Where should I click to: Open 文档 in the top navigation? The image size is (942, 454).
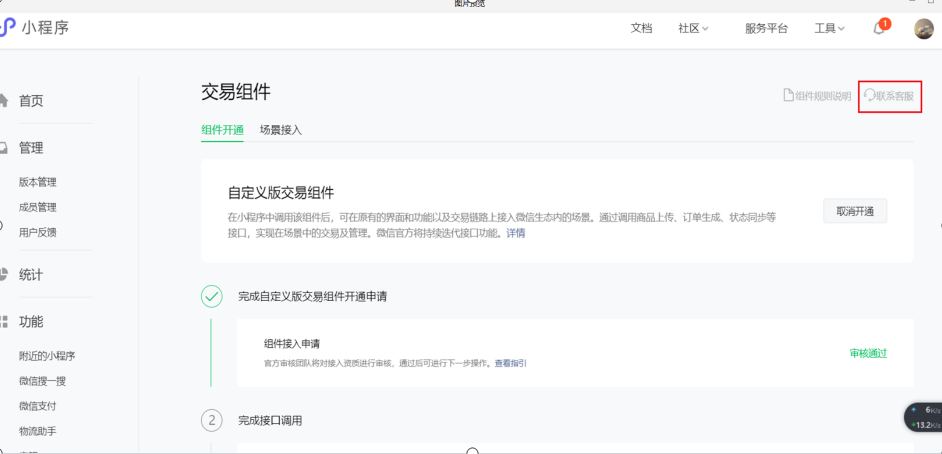[641, 28]
